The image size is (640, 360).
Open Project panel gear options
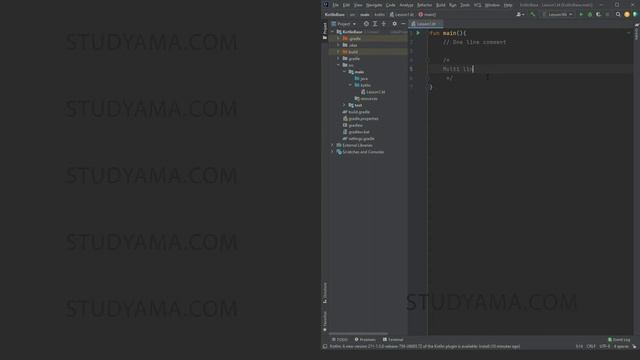click(x=394, y=24)
